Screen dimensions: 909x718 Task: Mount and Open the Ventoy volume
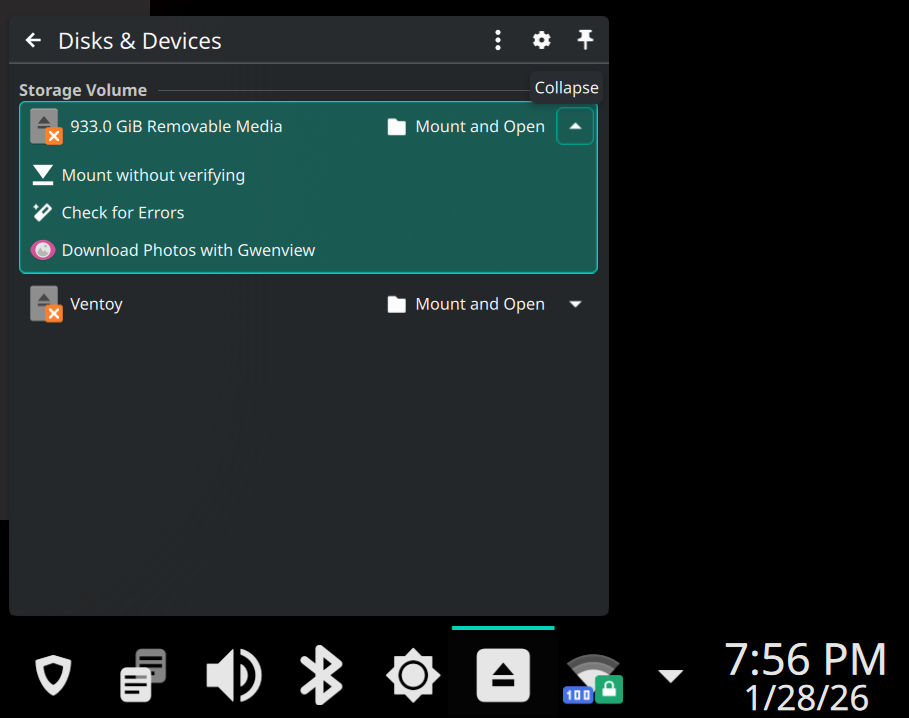point(466,304)
